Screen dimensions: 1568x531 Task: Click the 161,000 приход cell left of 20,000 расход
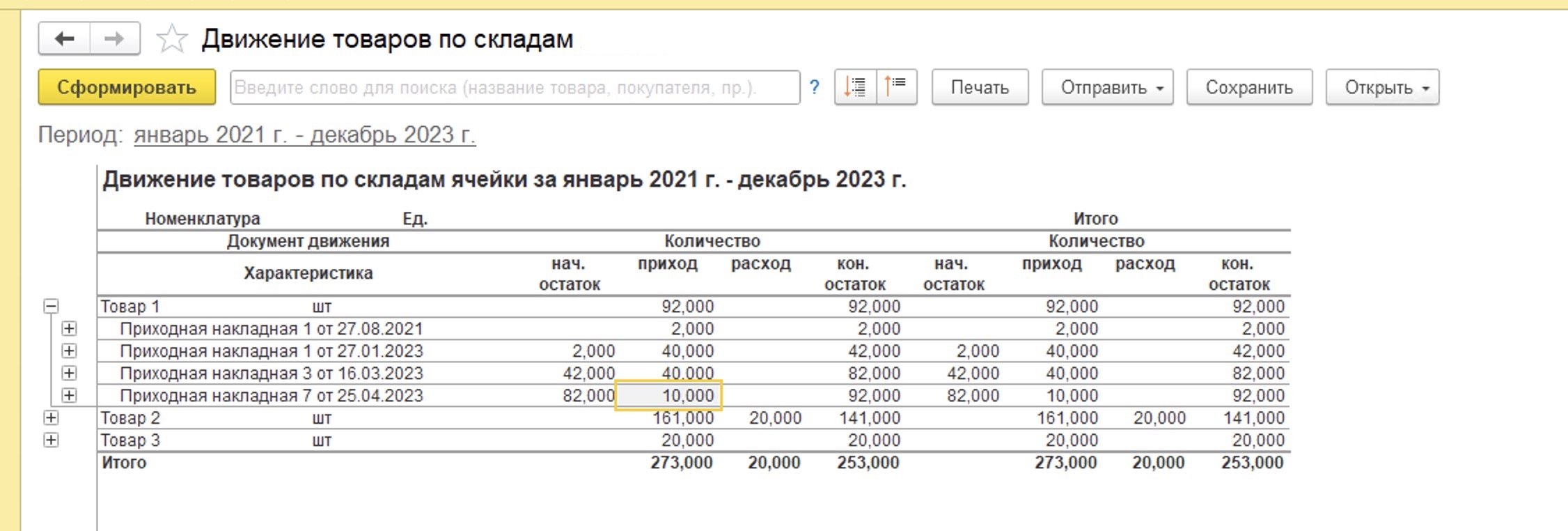coord(683,418)
